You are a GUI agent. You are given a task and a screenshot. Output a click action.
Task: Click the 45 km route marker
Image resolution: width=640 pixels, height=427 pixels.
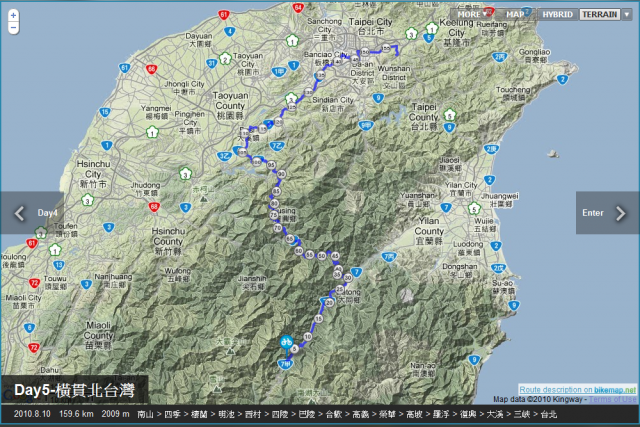click(335, 256)
